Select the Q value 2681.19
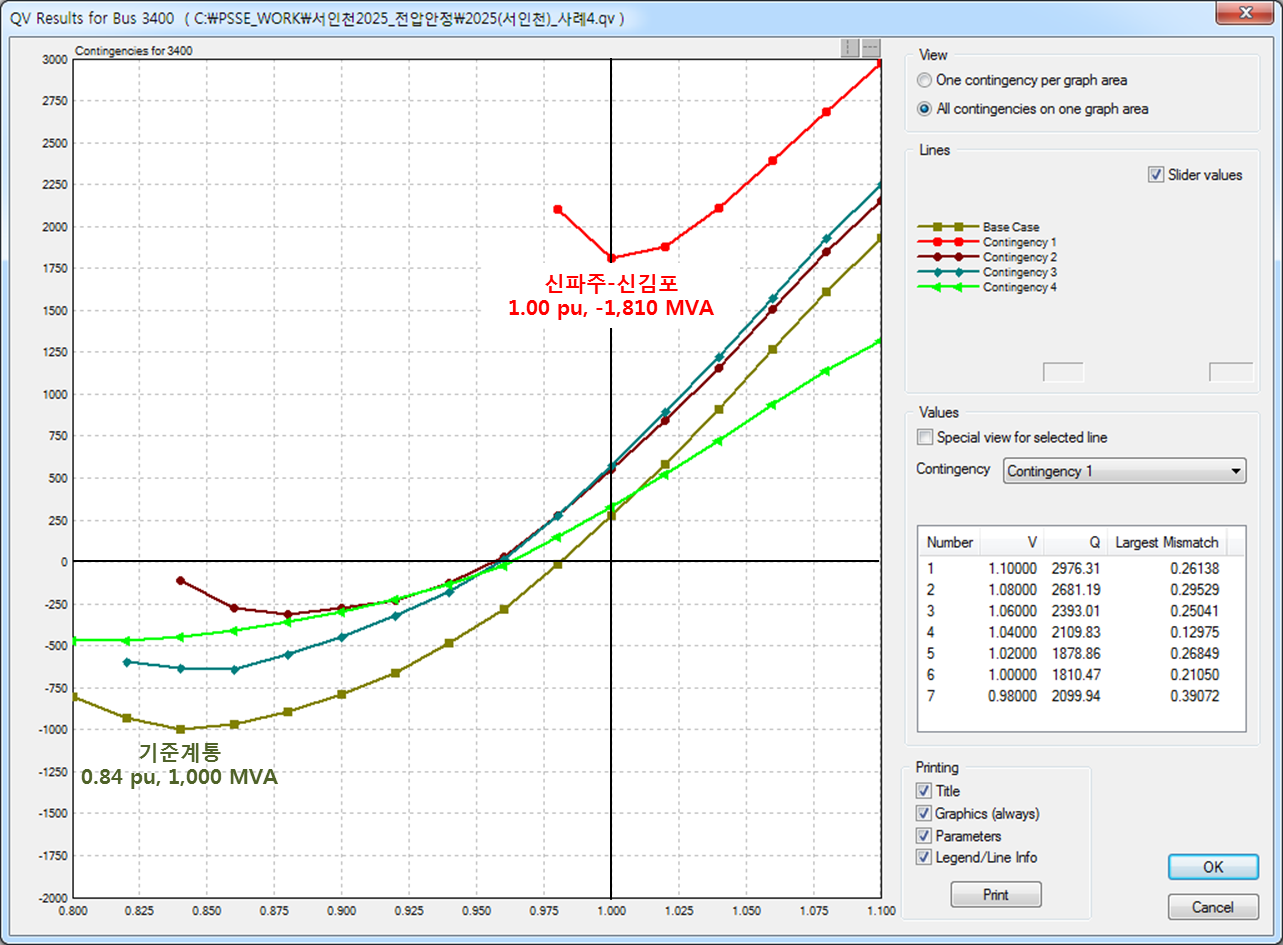 1076,590
